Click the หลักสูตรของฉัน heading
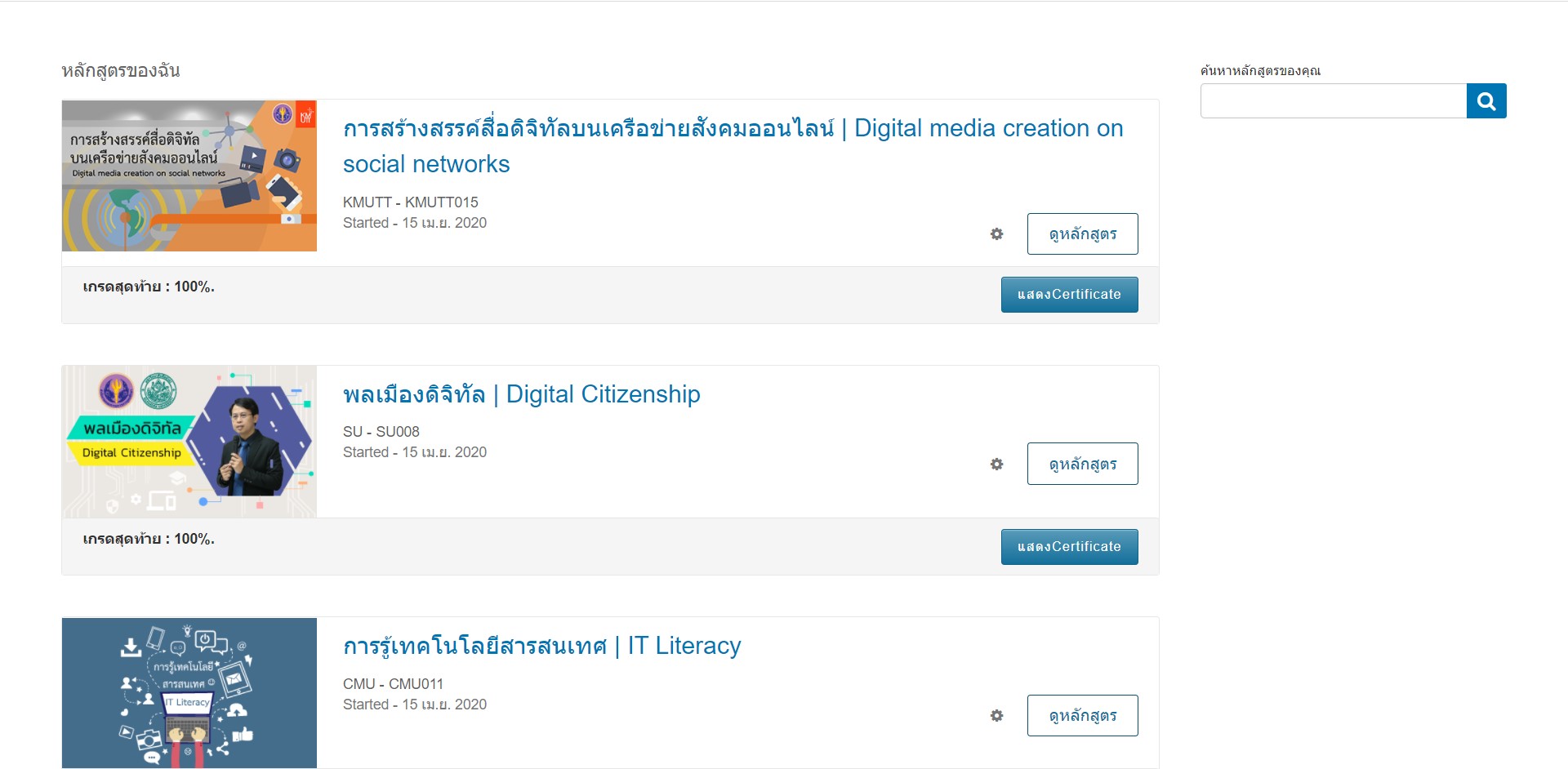 (121, 71)
